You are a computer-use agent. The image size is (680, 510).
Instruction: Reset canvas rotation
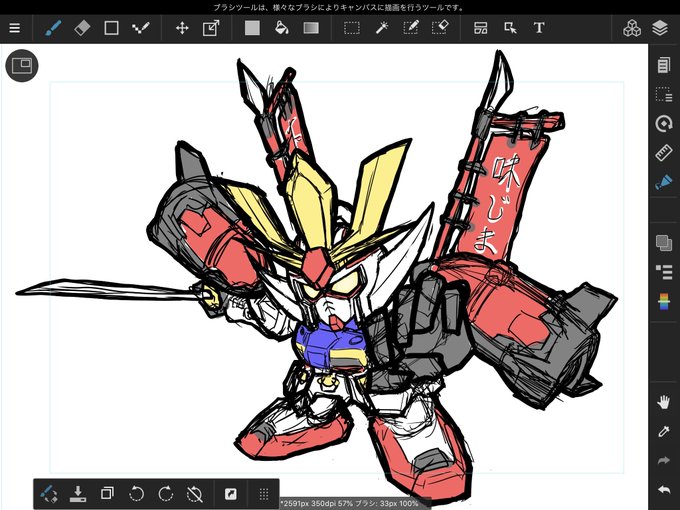tap(195, 494)
